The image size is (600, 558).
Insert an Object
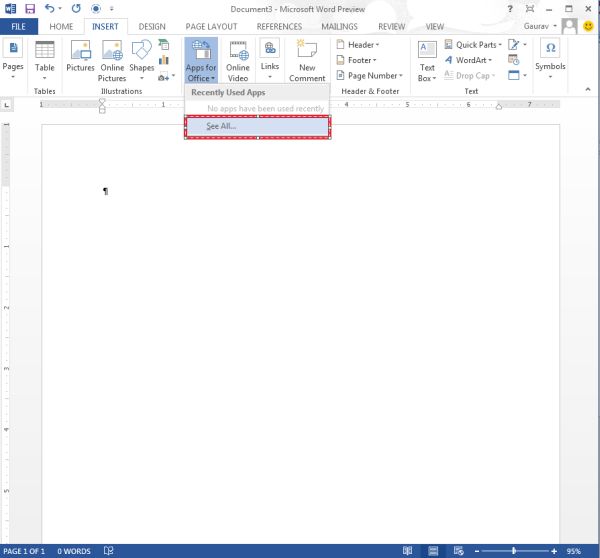click(x=517, y=75)
